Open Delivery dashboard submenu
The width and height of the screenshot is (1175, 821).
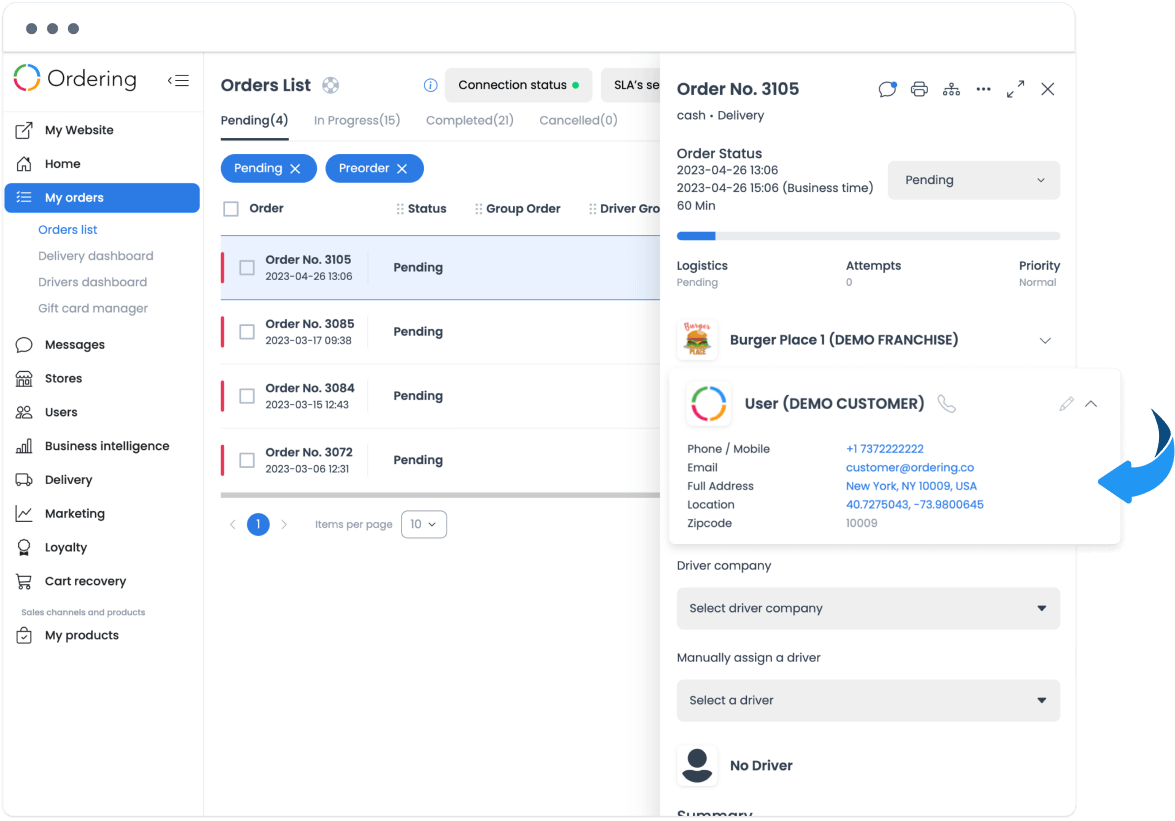coord(96,256)
